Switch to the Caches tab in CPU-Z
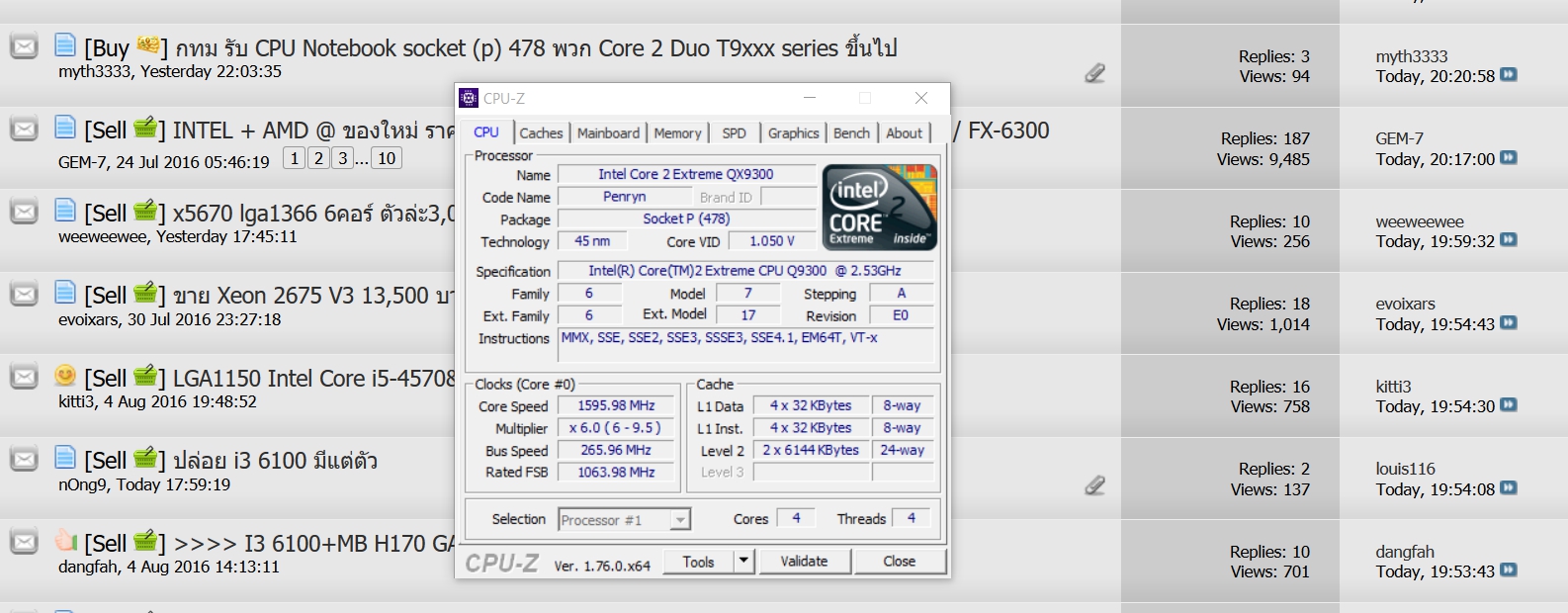 pyautogui.click(x=541, y=133)
